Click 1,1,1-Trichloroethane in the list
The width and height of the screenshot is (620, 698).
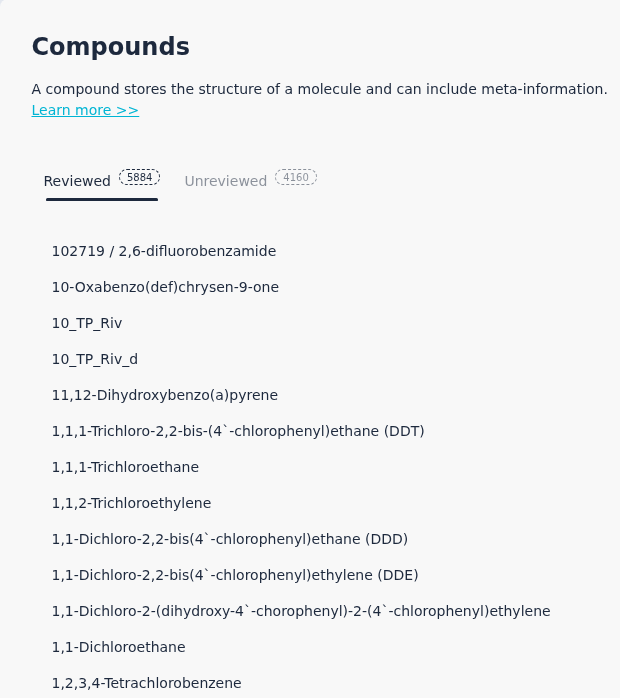[125, 467]
